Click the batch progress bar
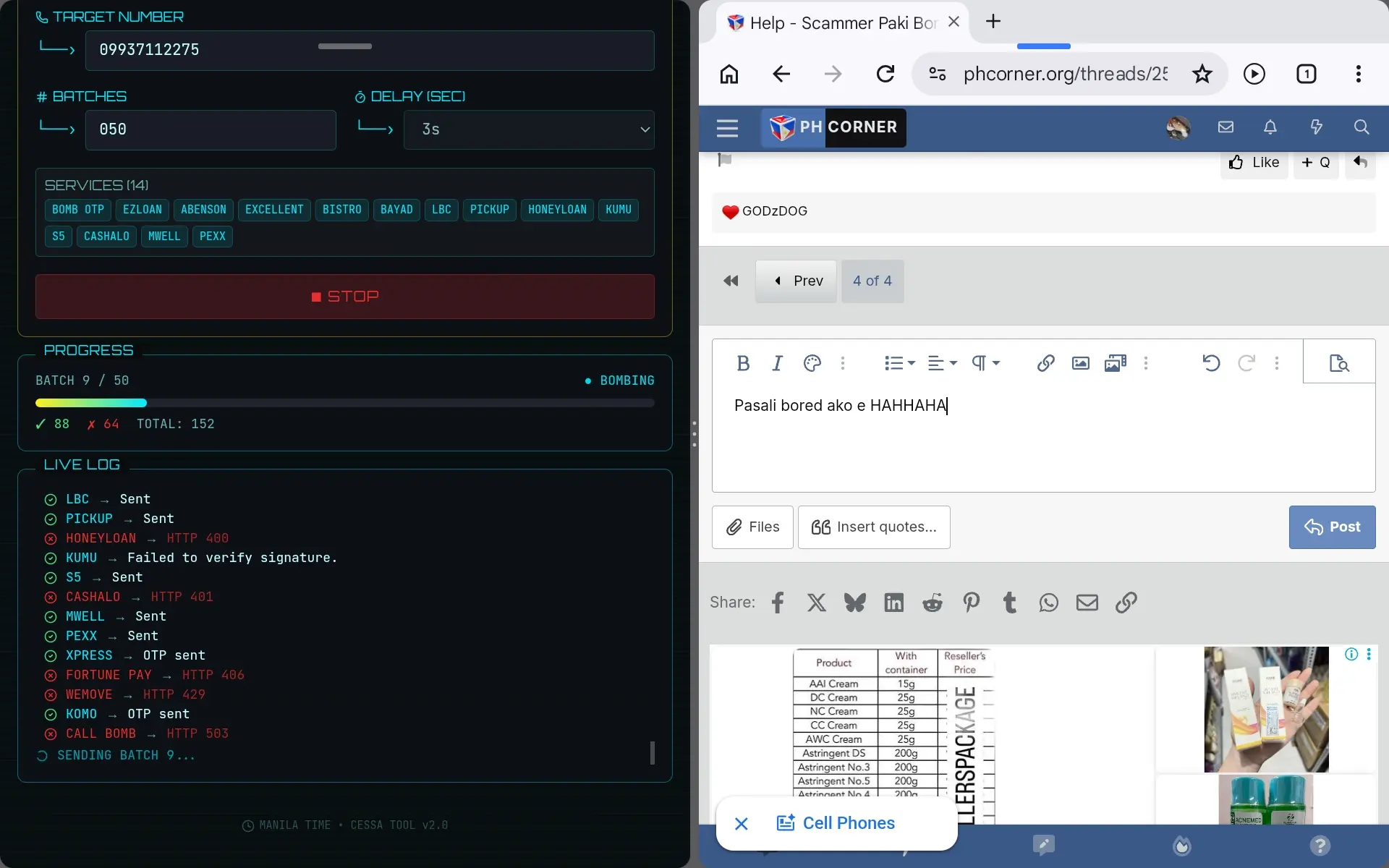Screen dimensions: 1389x868 [x=345, y=403]
